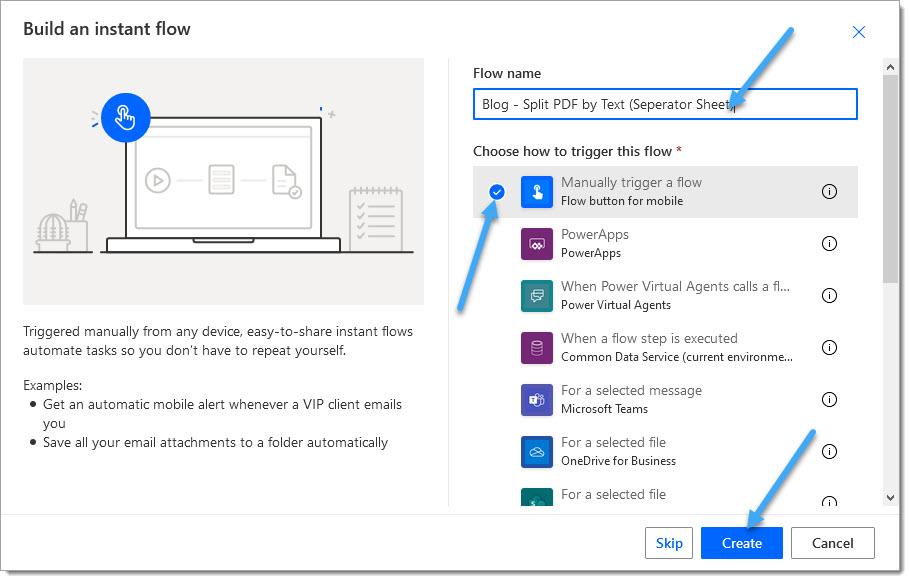Click the Skip button
This screenshot has height=581, width=910.
[x=669, y=543]
